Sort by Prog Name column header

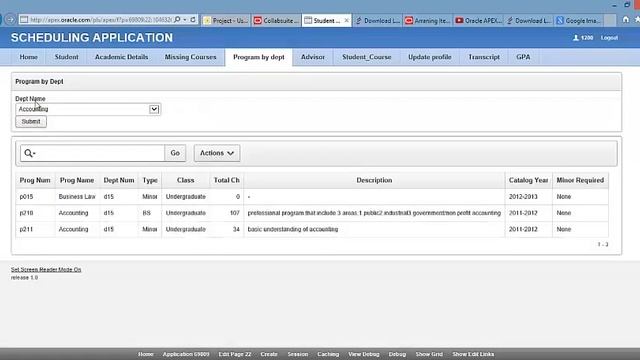pos(77,180)
